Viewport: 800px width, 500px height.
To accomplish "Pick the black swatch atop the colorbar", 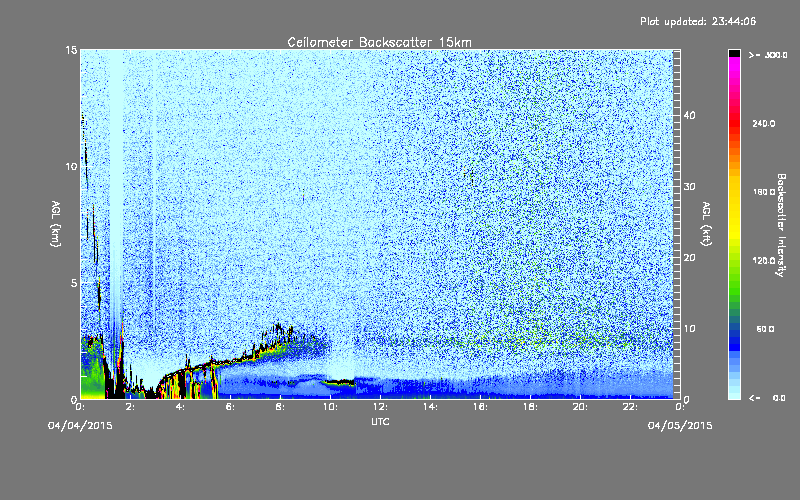I will [734, 53].
